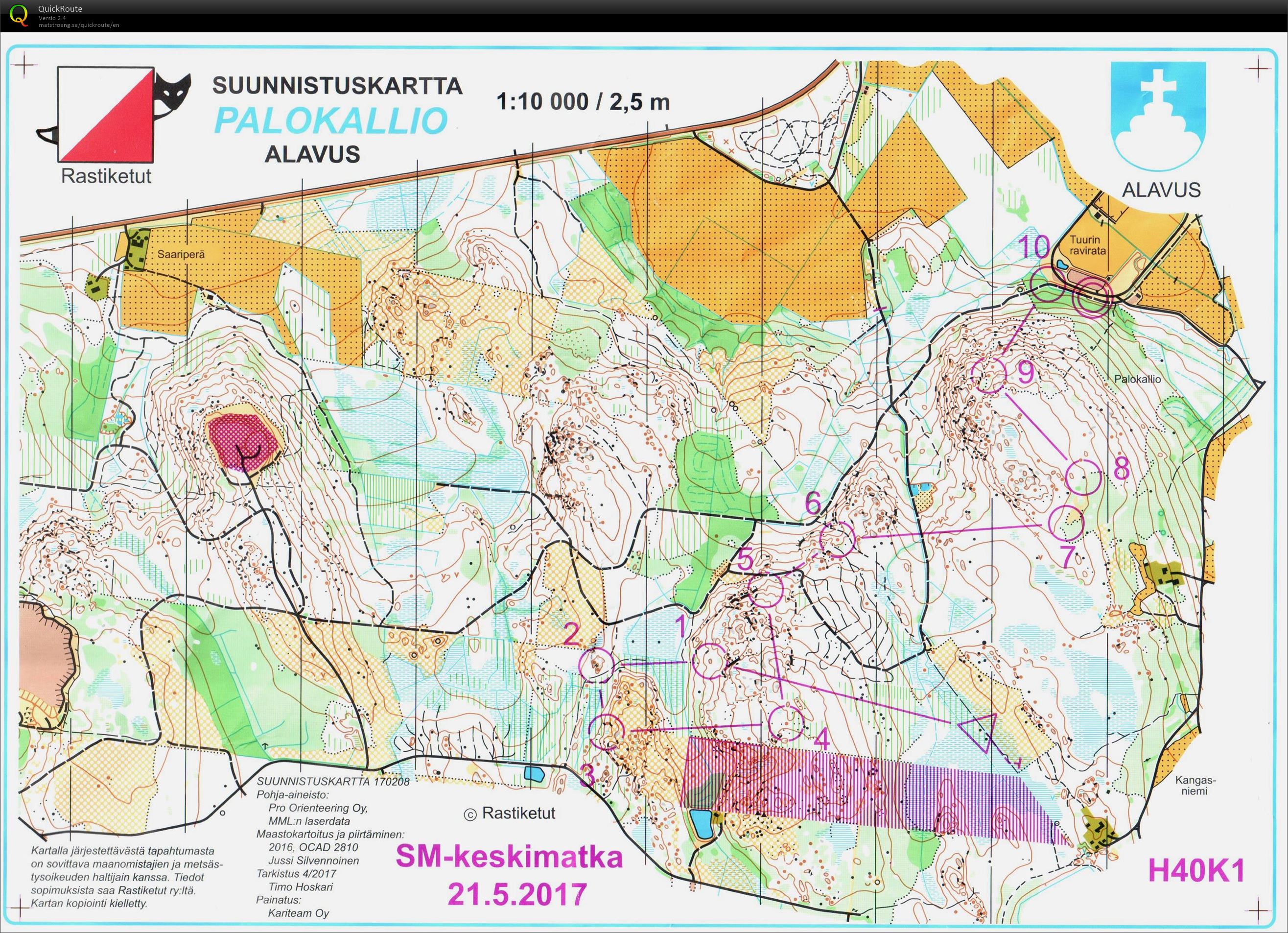Click the 'SM-keskimatka' event title
The image size is (1288, 933).
point(509,857)
